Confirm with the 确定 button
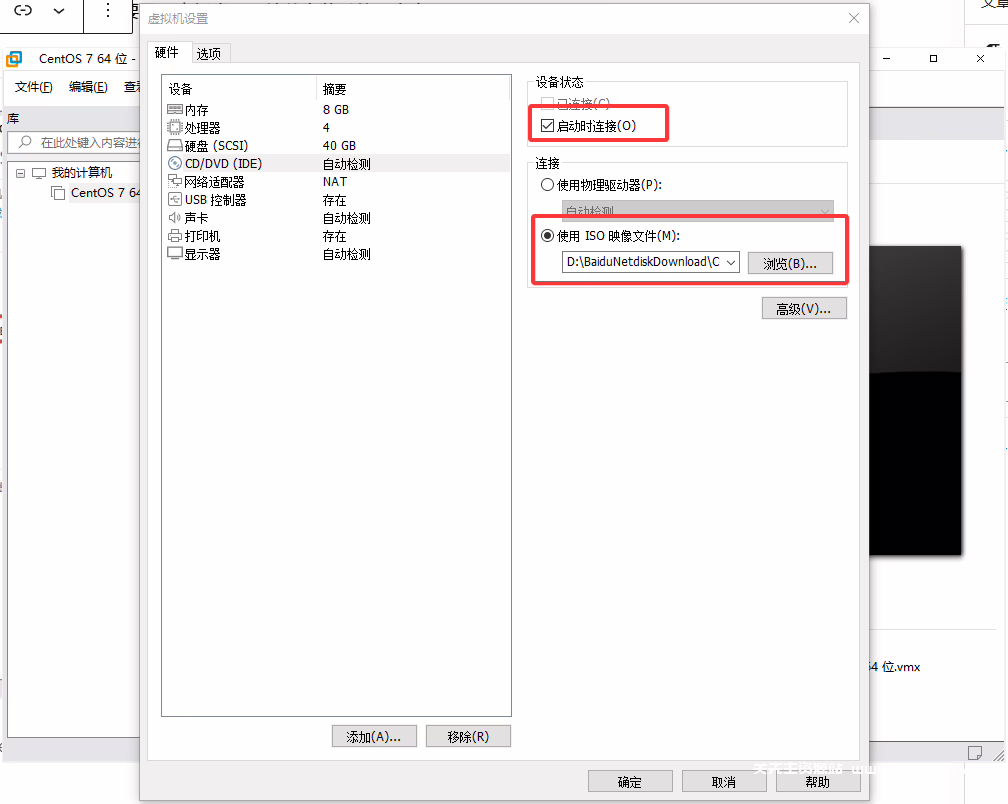Viewport: 1008px width, 804px height. [x=630, y=782]
